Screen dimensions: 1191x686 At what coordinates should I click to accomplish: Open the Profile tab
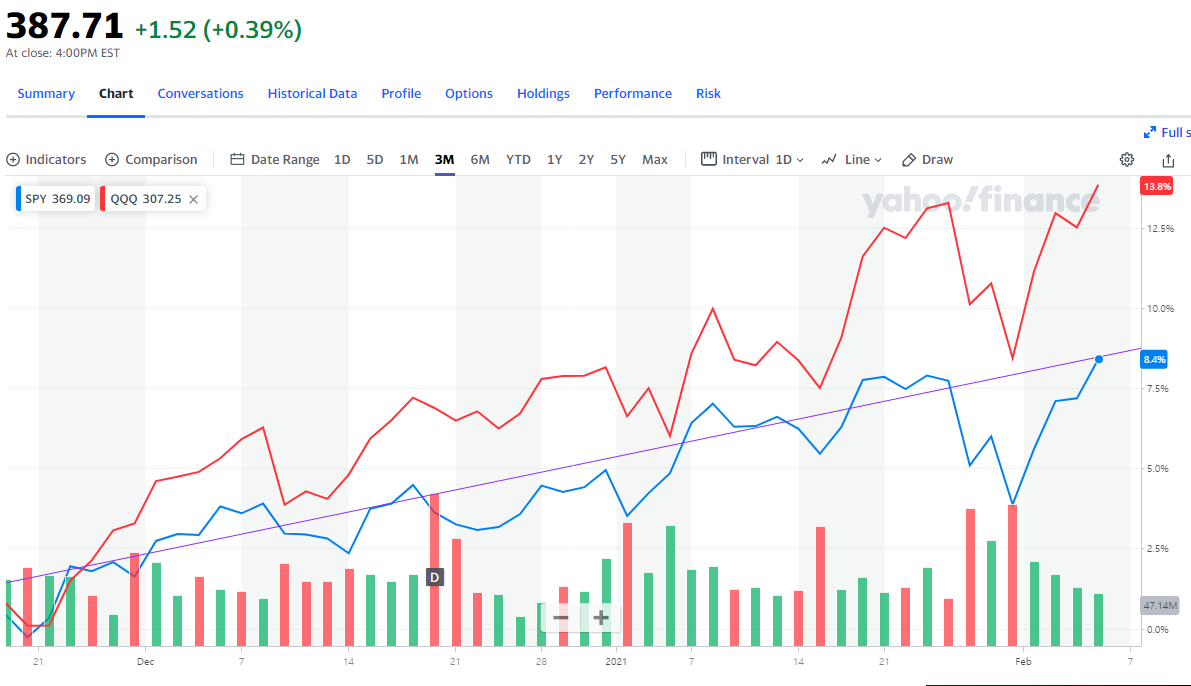[x=401, y=93]
